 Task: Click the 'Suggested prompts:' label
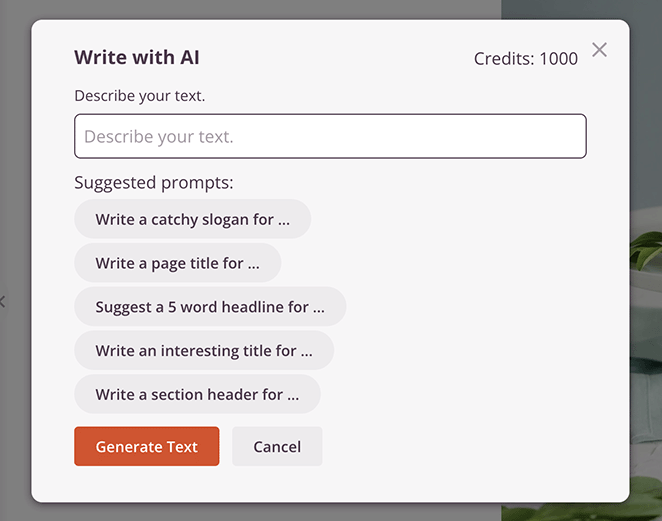point(153,183)
